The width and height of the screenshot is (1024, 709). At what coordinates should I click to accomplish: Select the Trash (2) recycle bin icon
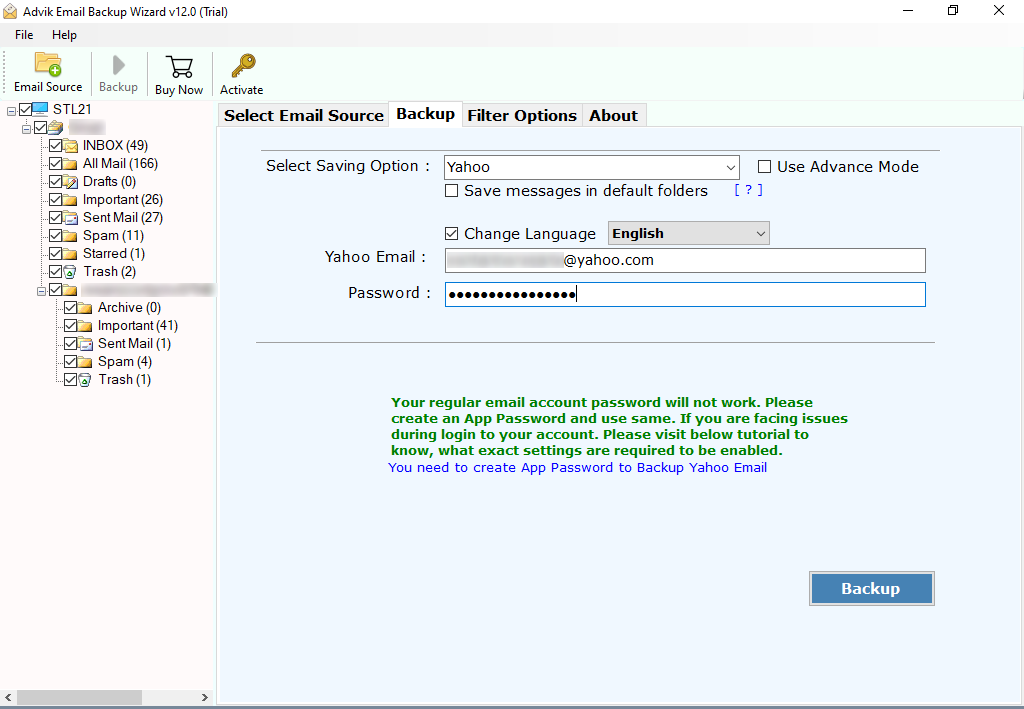pos(70,272)
